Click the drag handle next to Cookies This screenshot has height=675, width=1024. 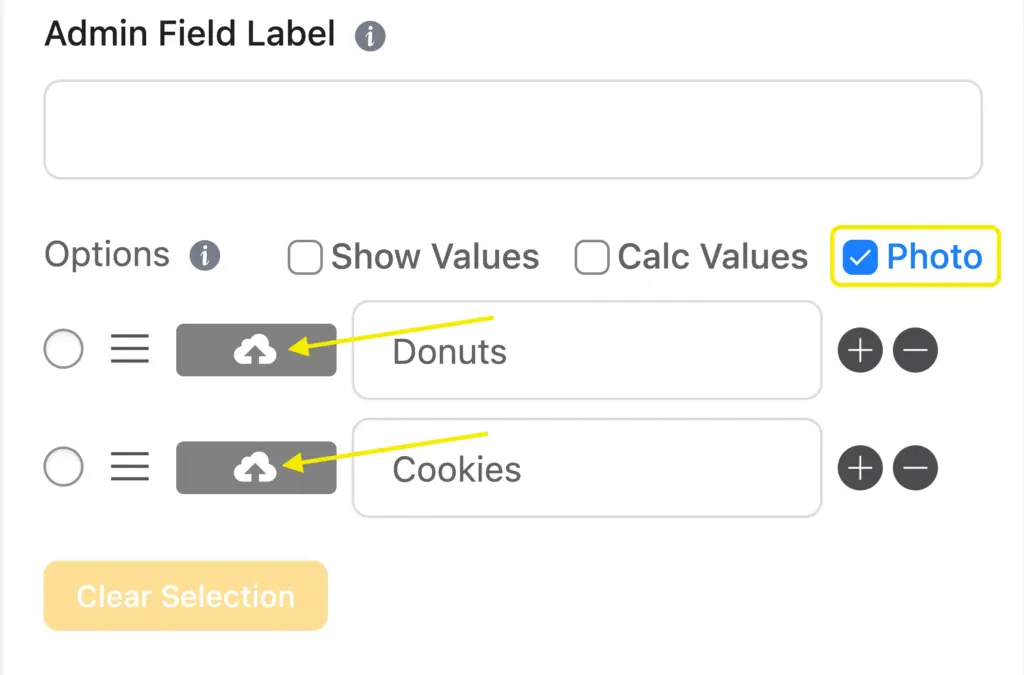pos(129,467)
